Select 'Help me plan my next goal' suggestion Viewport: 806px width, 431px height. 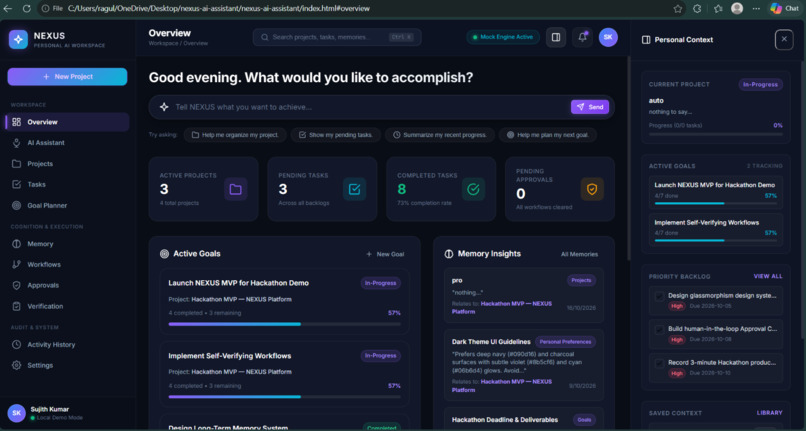click(x=548, y=135)
